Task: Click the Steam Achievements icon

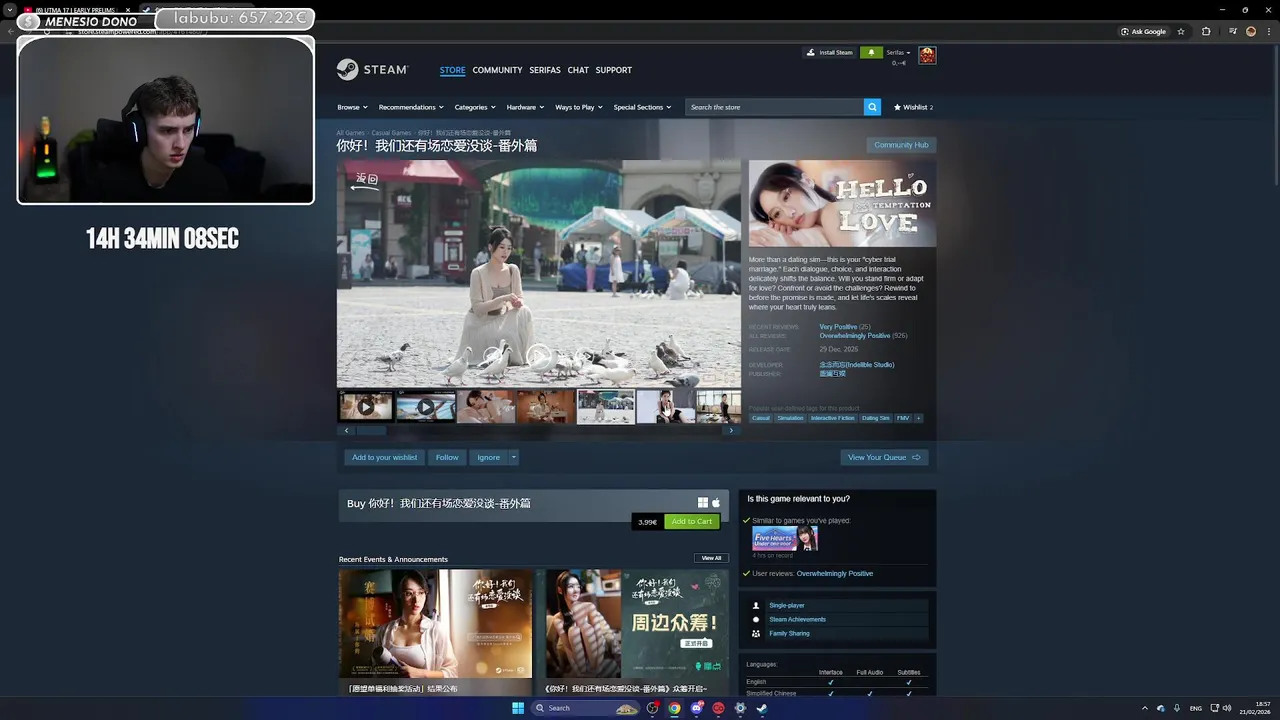Action: 756,619
